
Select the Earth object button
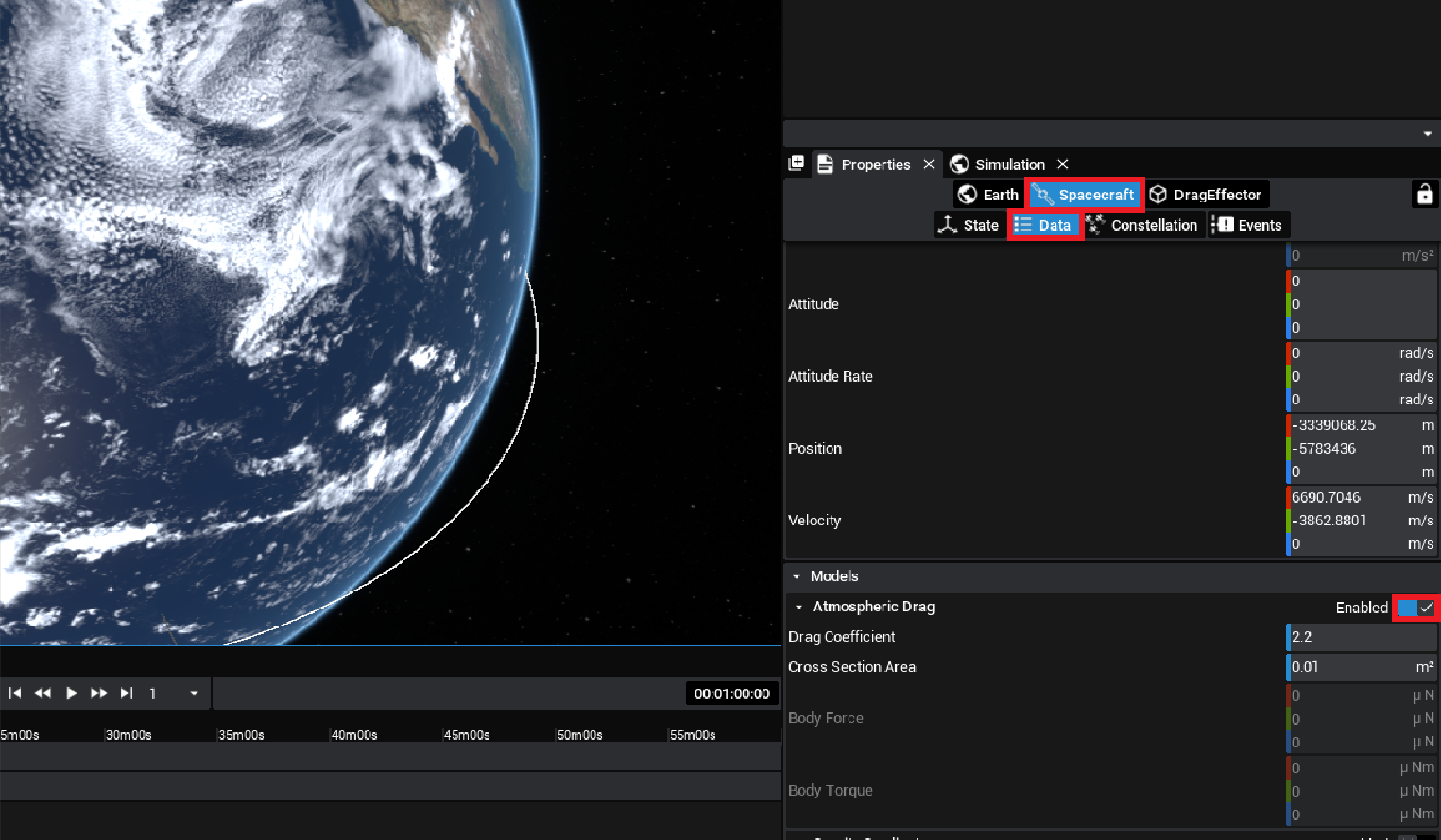pyautogui.click(x=988, y=195)
